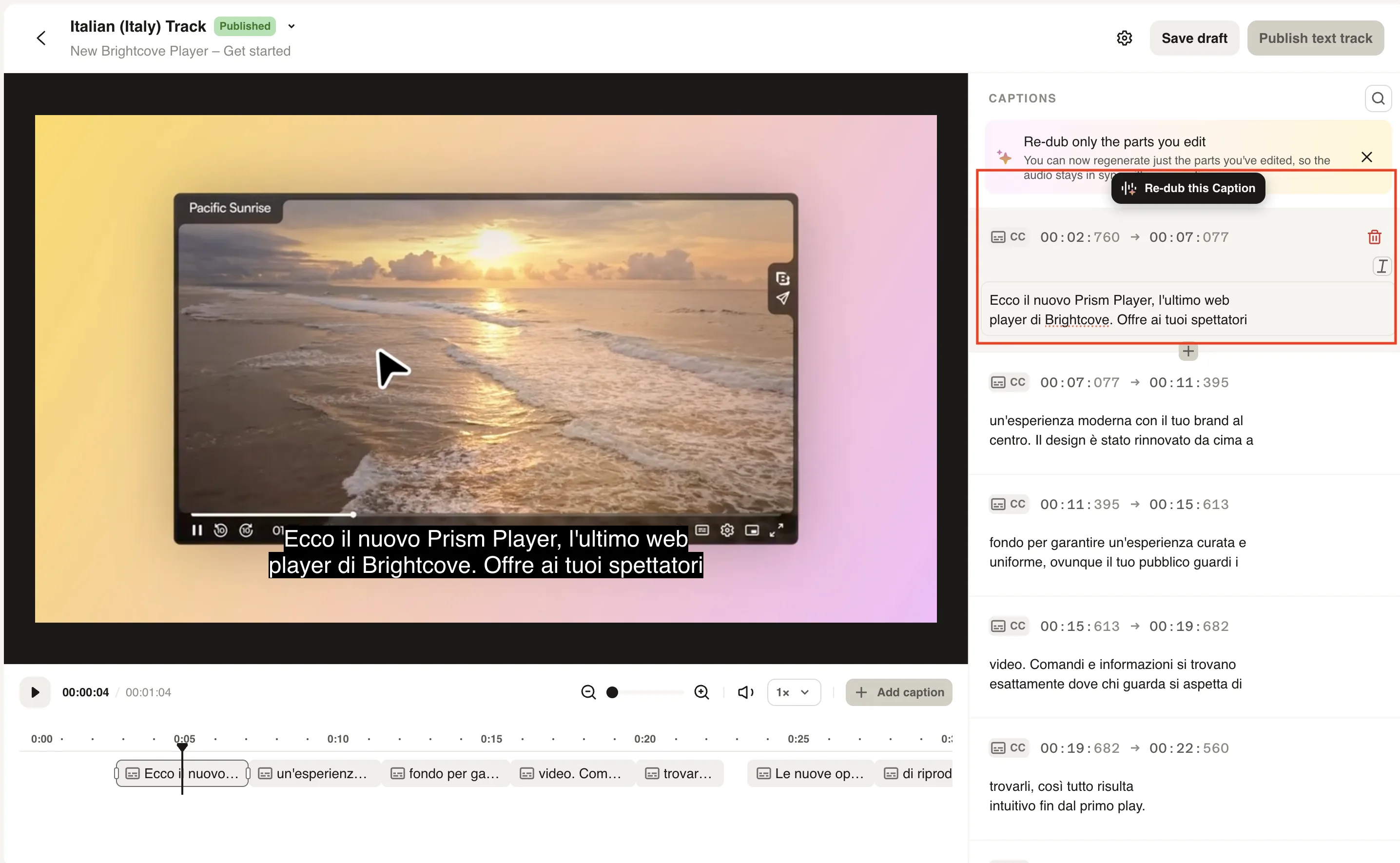This screenshot has width=1400, height=863.
Task: Delete the 00:02:760 caption with trash icon
Action: [x=1374, y=237]
